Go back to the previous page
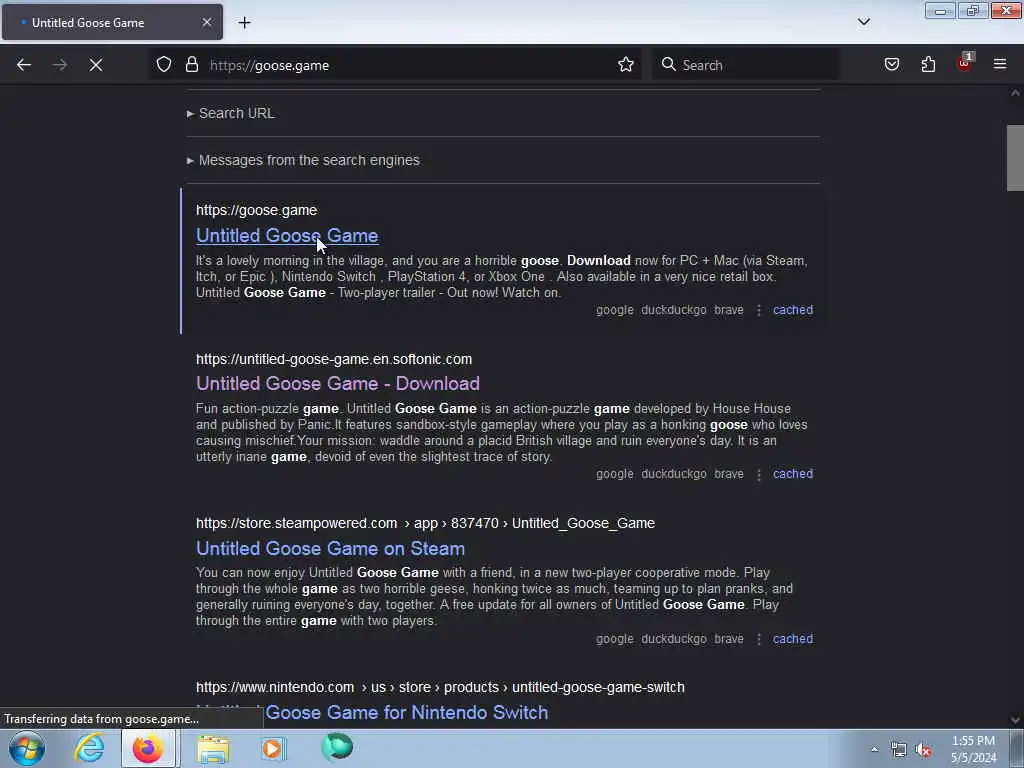The height and width of the screenshot is (768, 1024). [x=24, y=65]
